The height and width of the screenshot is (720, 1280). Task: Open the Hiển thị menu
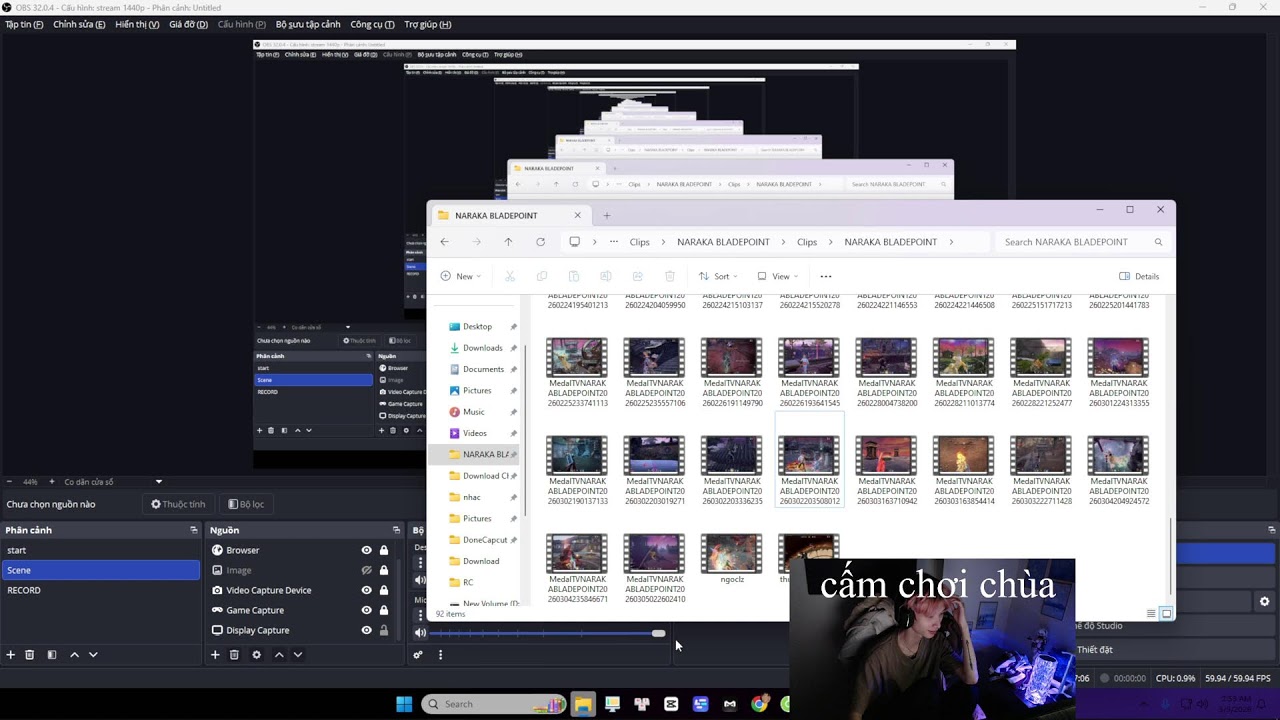pyautogui.click(x=137, y=24)
